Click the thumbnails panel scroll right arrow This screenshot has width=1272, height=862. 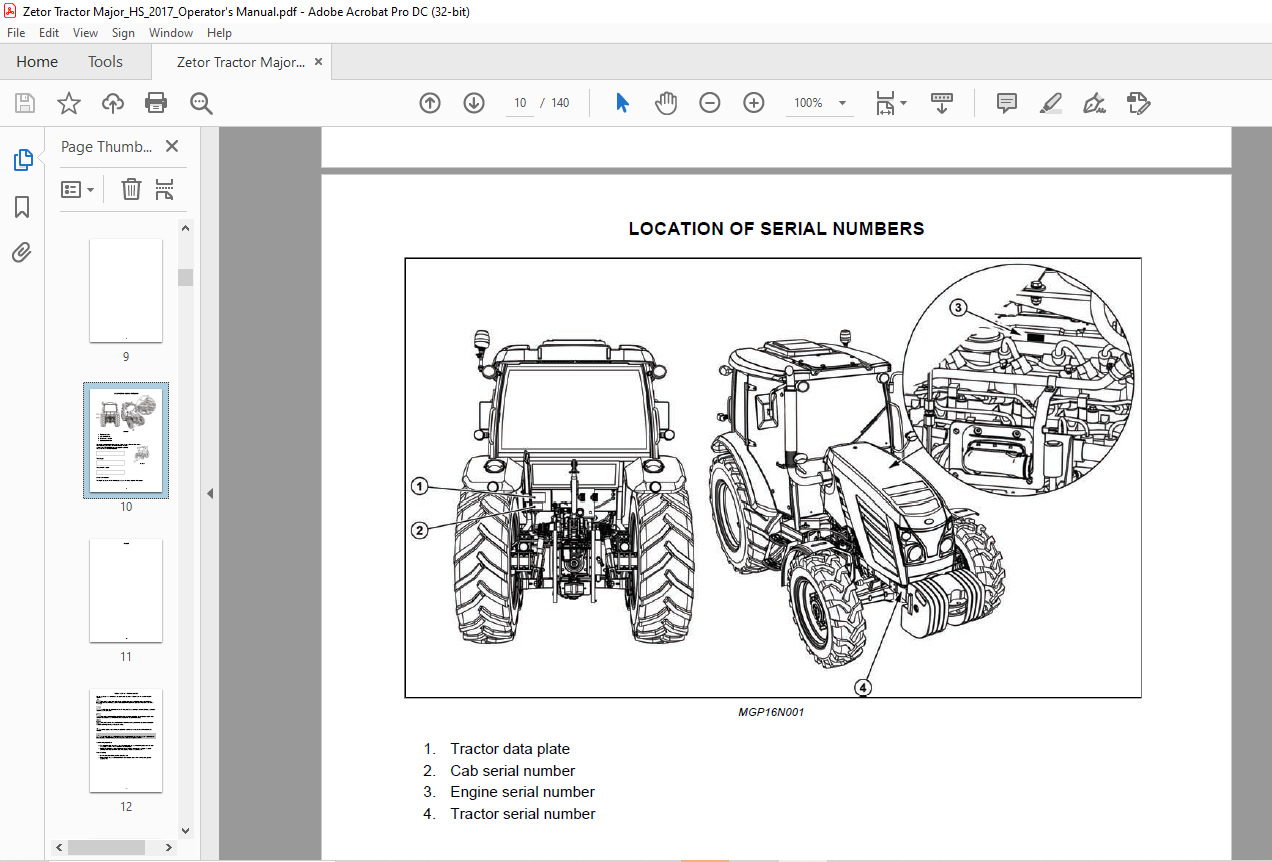coord(171,847)
